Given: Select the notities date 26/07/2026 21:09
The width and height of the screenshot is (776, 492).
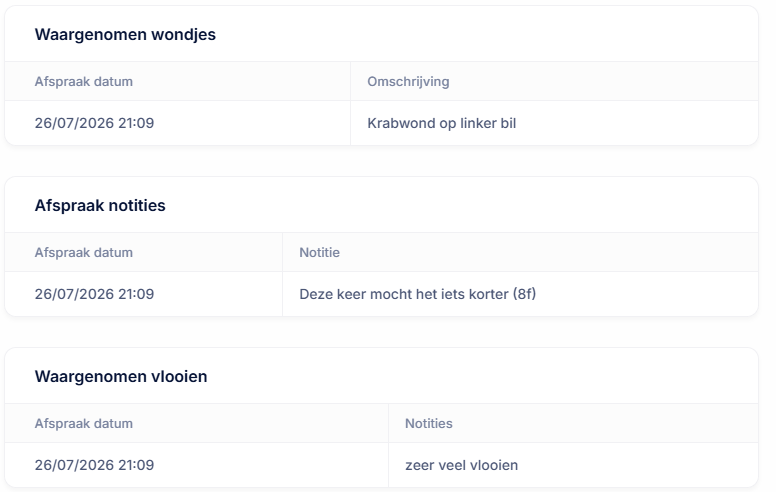Looking at the screenshot, I should click(x=94, y=294).
